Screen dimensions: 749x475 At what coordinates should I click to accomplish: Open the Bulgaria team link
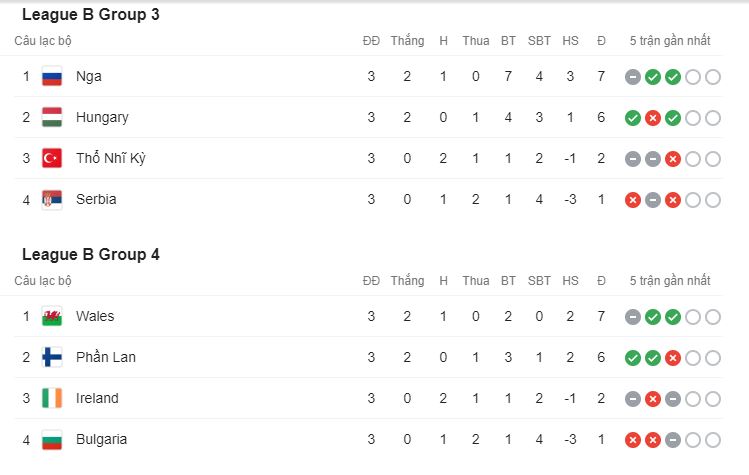tap(101, 440)
